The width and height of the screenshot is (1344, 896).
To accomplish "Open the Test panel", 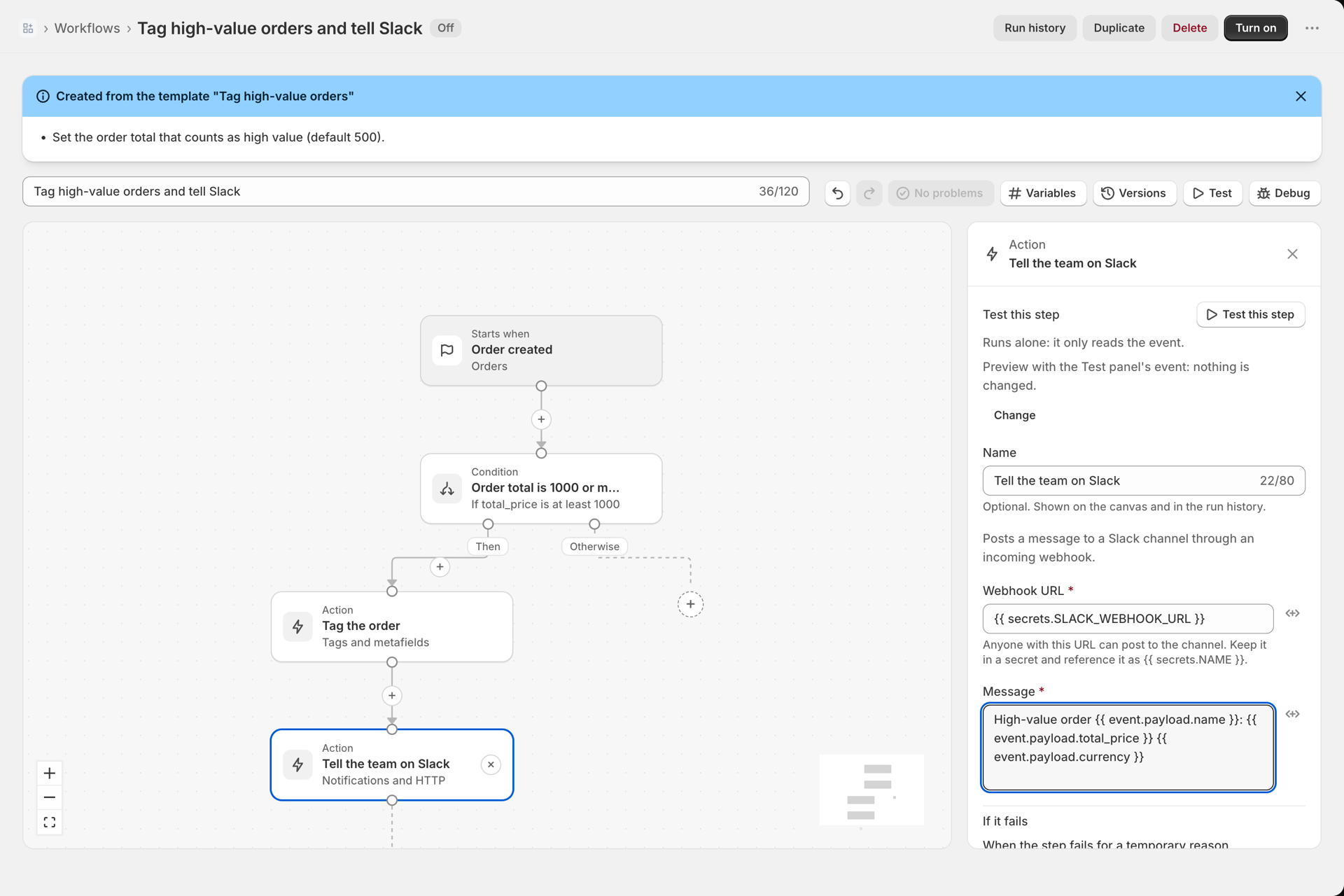I will click(1212, 193).
